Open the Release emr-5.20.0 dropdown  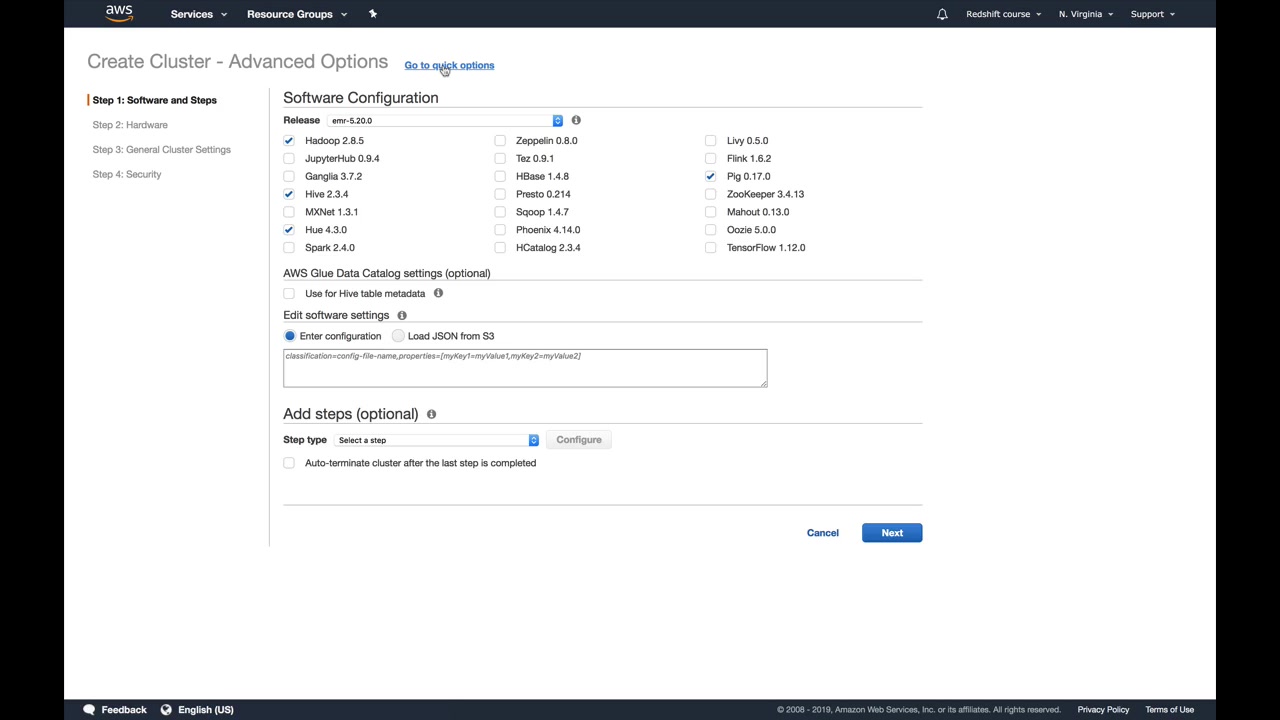[445, 121]
